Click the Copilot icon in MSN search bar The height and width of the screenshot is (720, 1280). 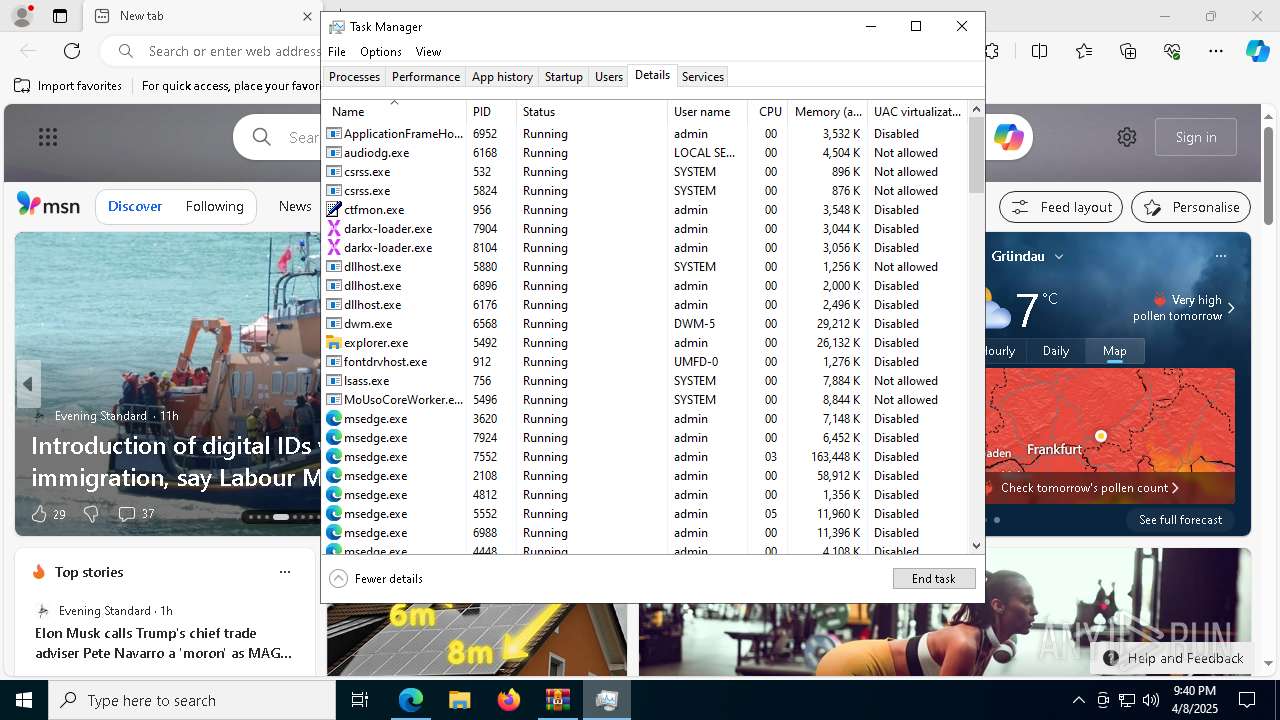(x=1008, y=137)
